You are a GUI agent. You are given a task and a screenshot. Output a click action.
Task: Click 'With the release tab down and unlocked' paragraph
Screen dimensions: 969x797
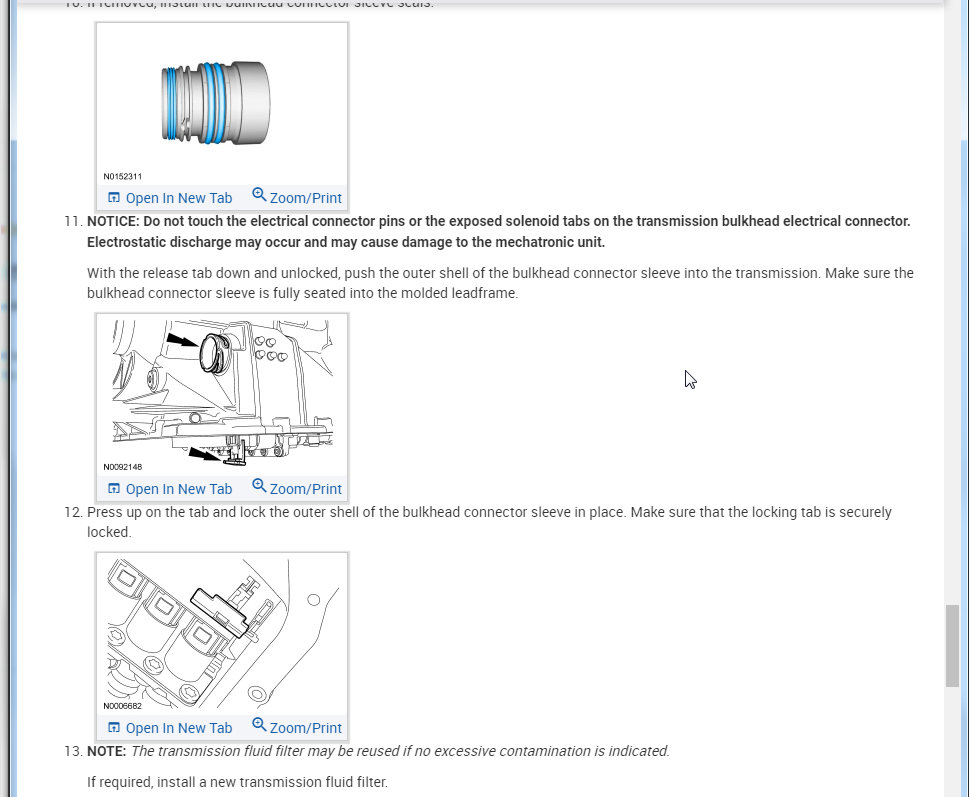click(x=500, y=283)
